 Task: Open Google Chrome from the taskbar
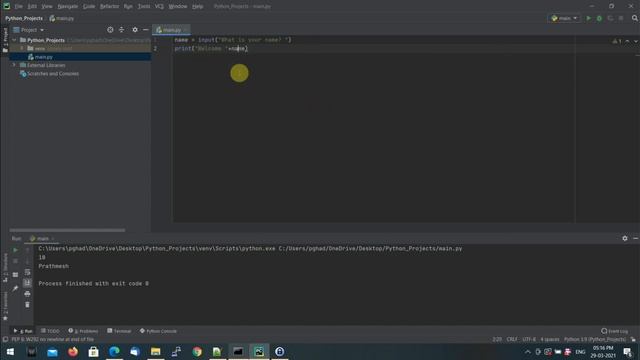coord(197,351)
